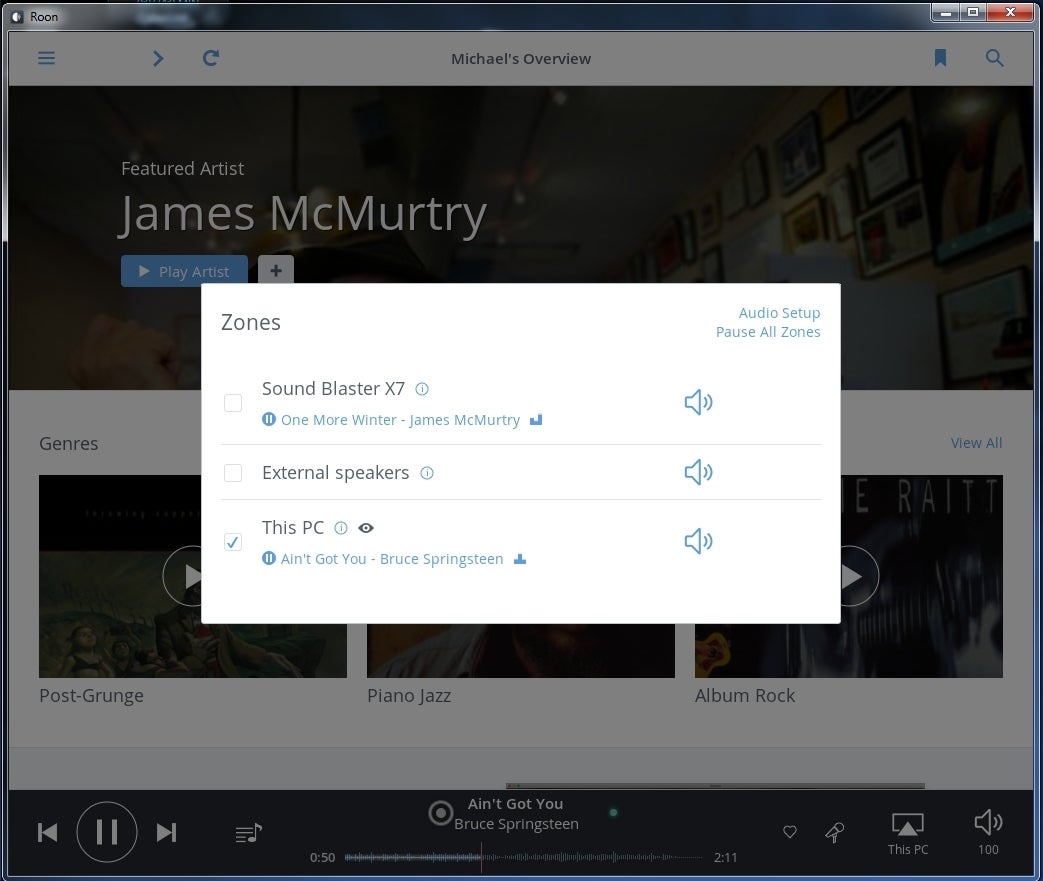Click the James McMurtry featured artist name
1043x881 pixels.
[303, 214]
